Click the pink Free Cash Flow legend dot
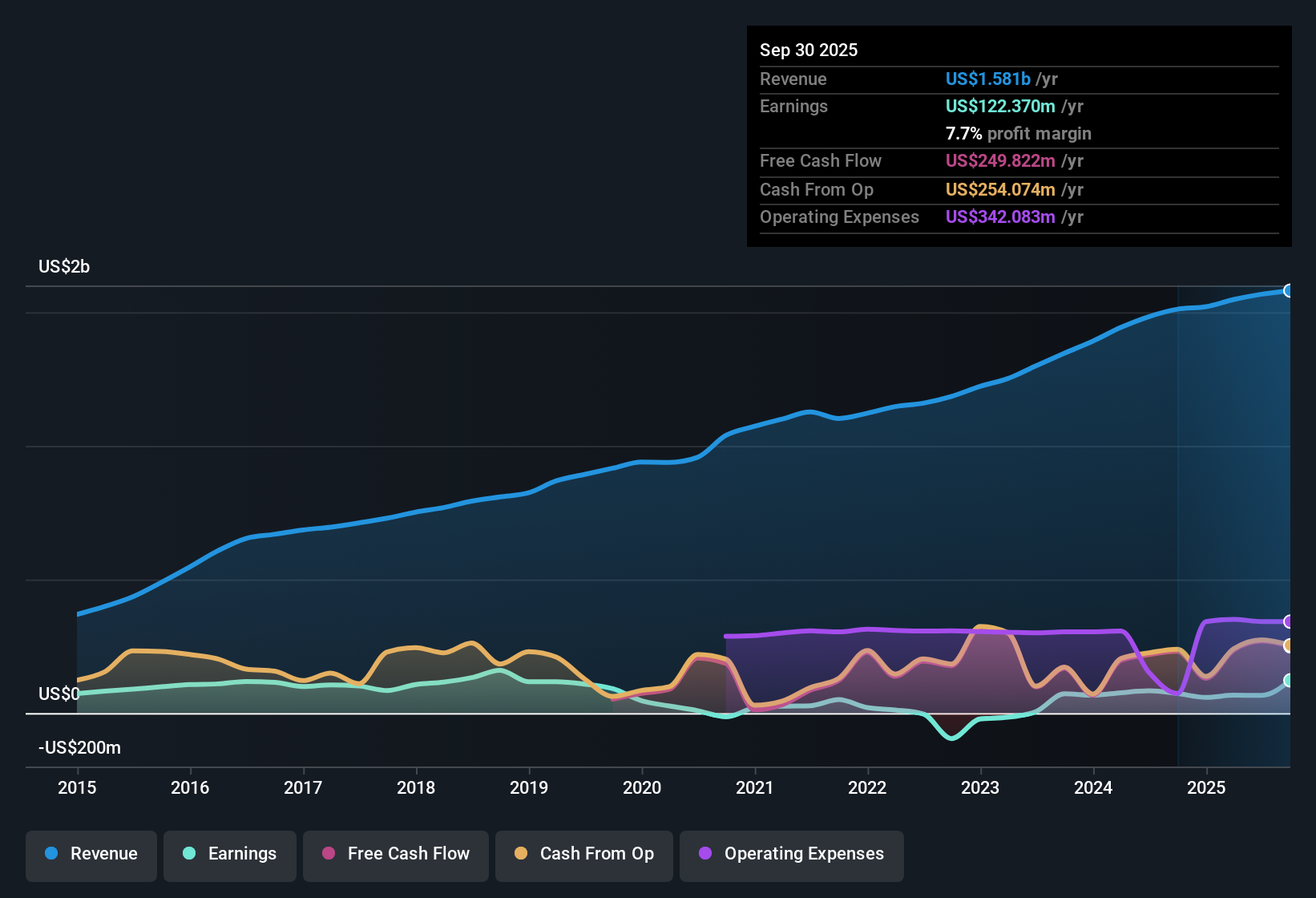1316x898 pixels. pyautogui.click(x=327, y=854)
